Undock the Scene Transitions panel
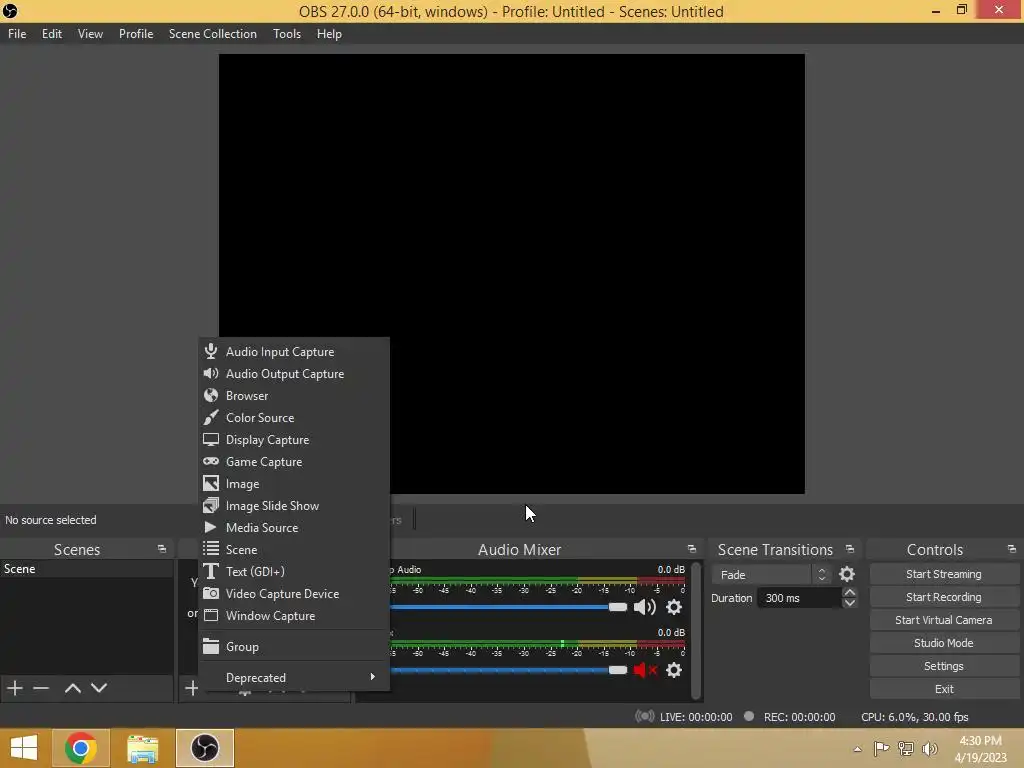The width and height of the screenshot is (1024, 768). coord(850,549)
